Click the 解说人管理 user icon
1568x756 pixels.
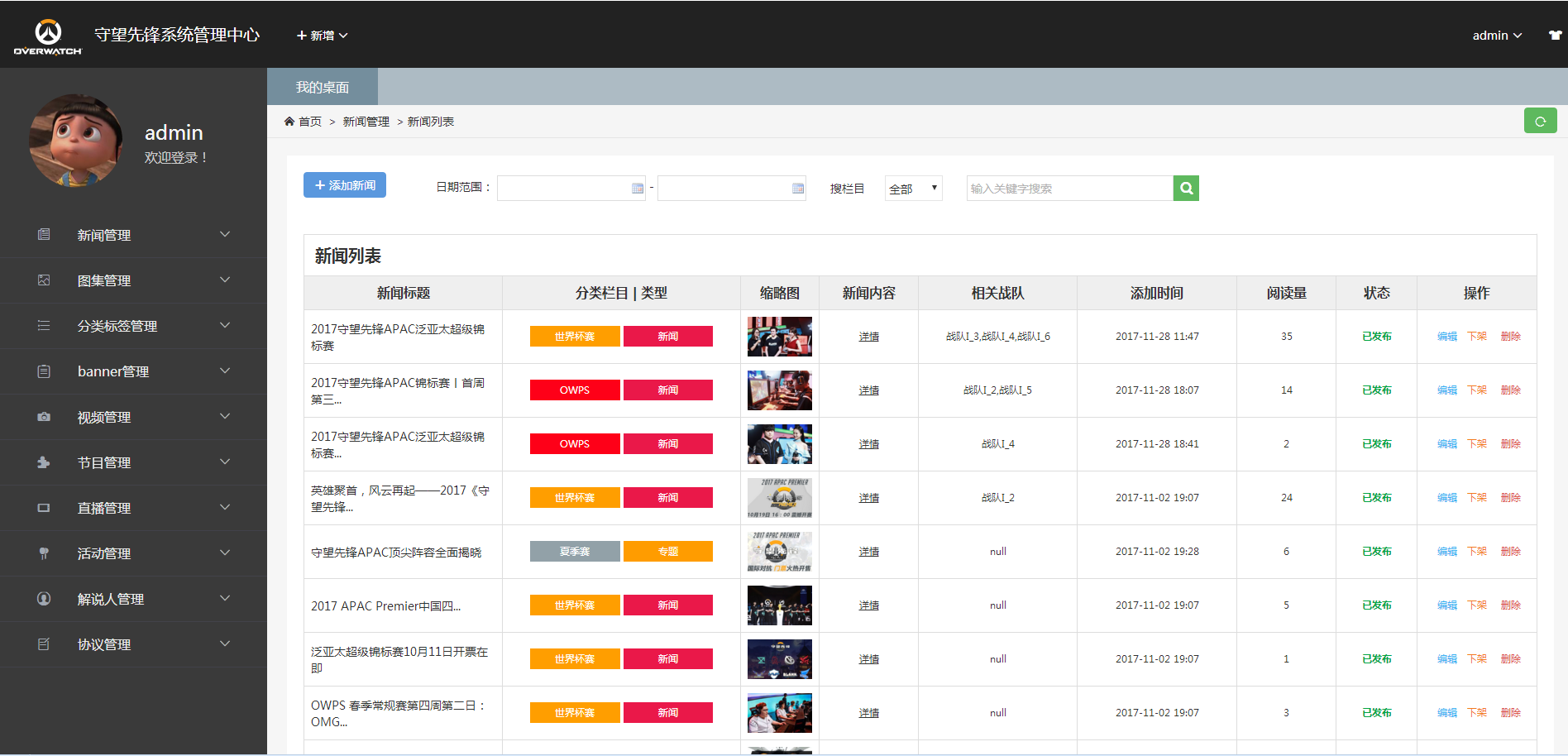44,599
